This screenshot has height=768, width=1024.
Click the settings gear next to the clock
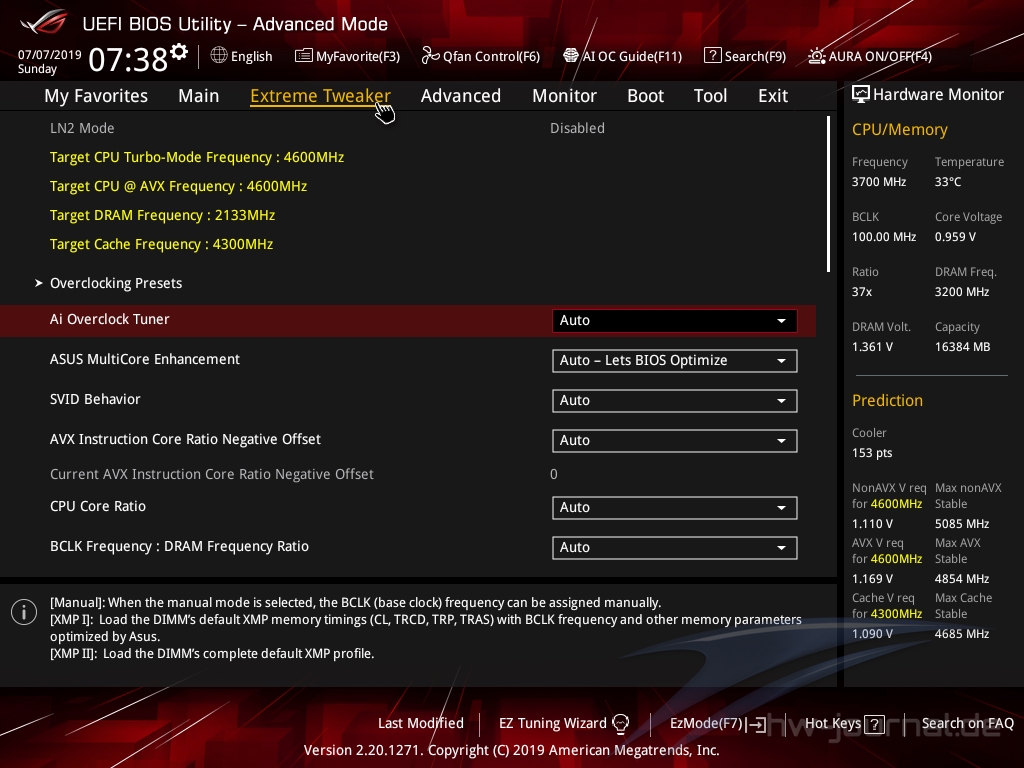pyautogui.click(x=179, y=51)
